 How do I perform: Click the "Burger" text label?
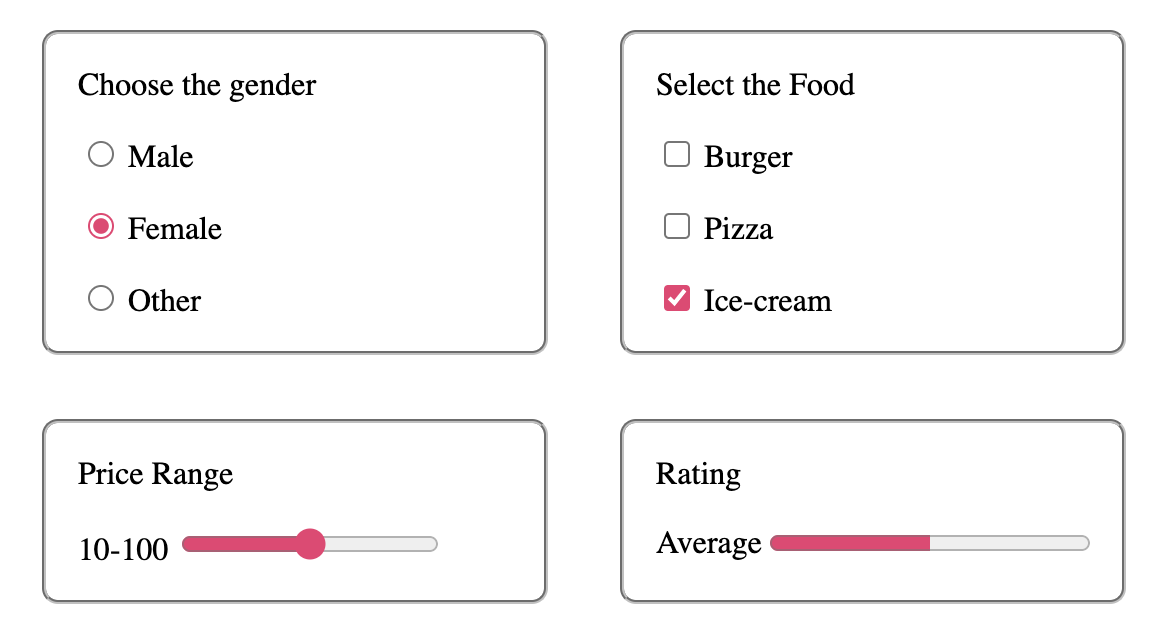tap(748, 157)
